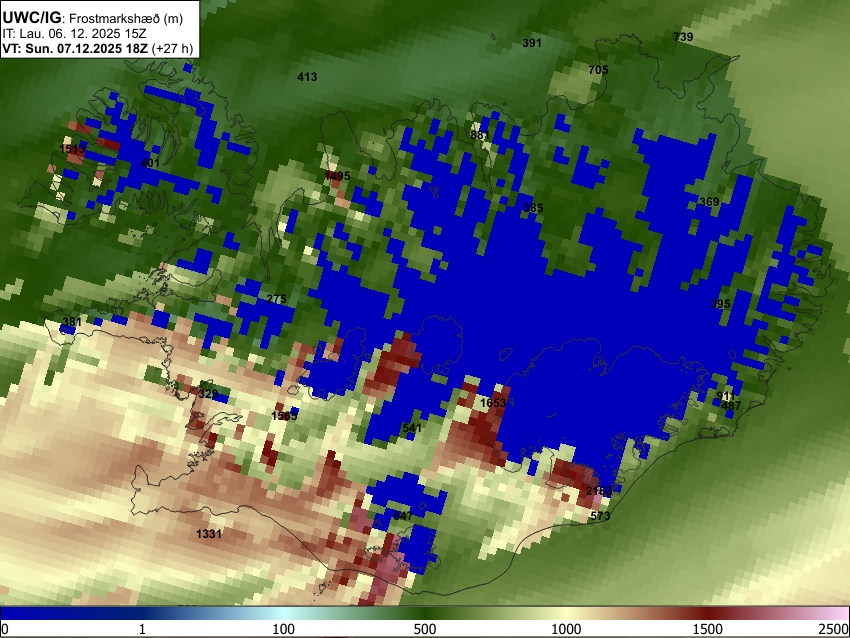Click the title text 'UWC/IG: Frostmarkshæð (m)'

(x=93, y=18)
